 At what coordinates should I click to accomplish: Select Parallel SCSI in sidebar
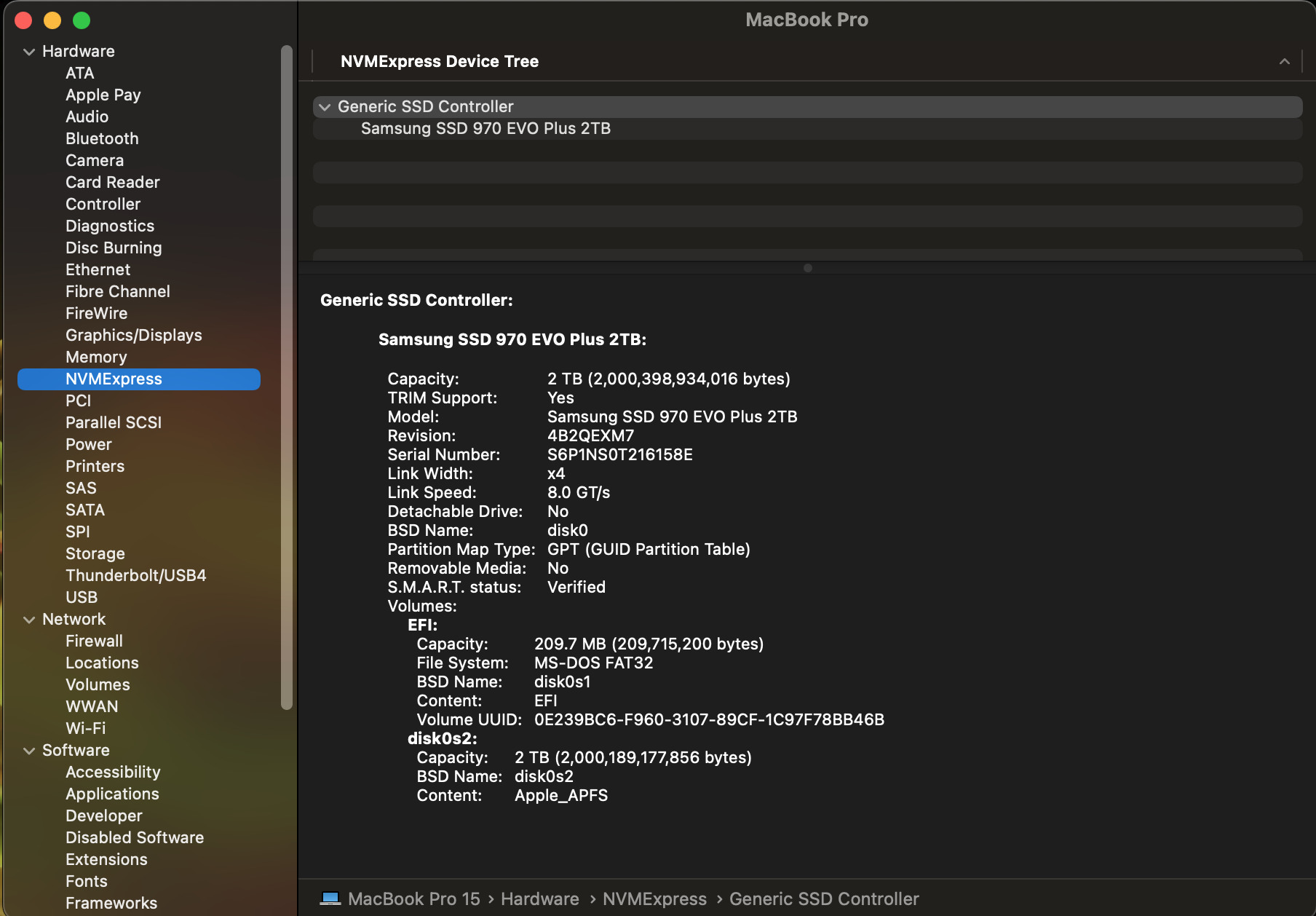tap(114, 422)
